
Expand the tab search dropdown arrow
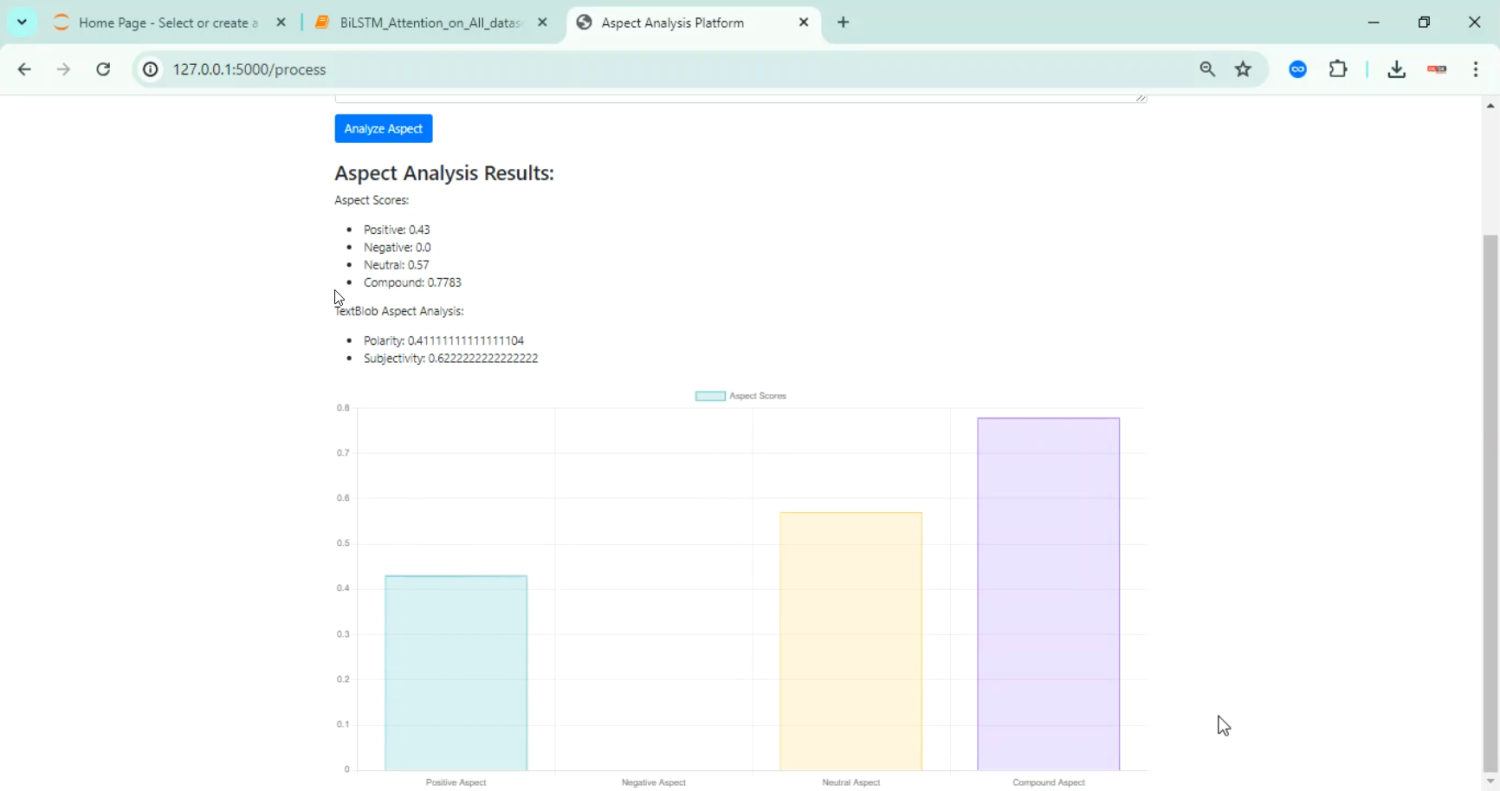(x=21, y=22)
